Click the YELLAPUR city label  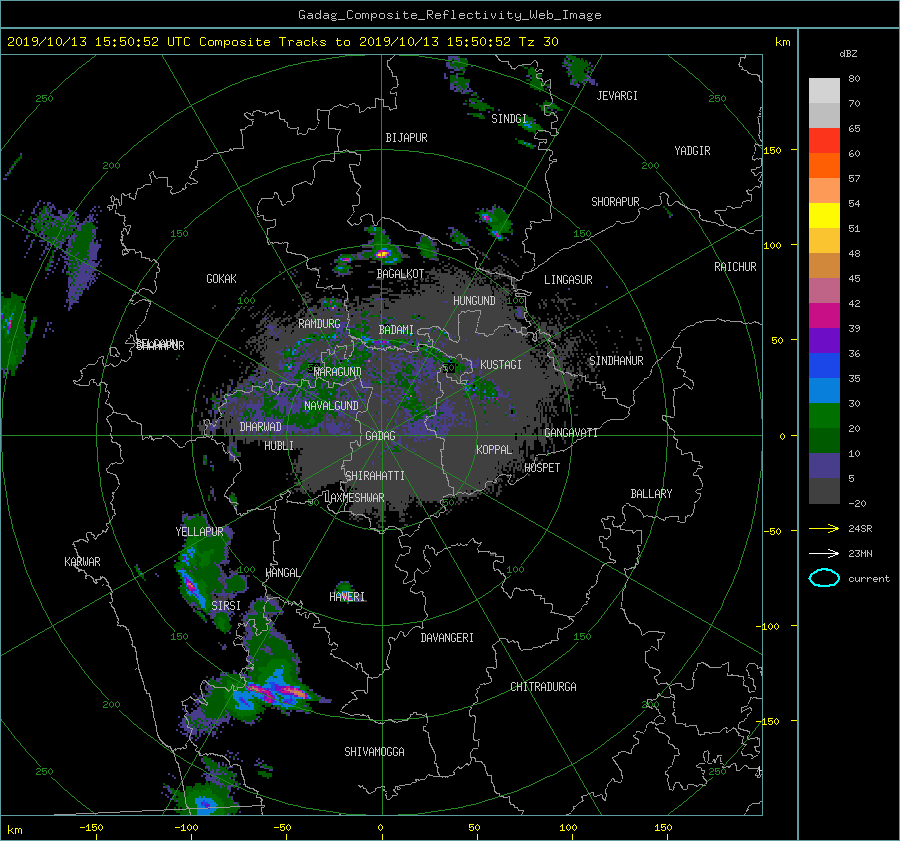(199, 532)
